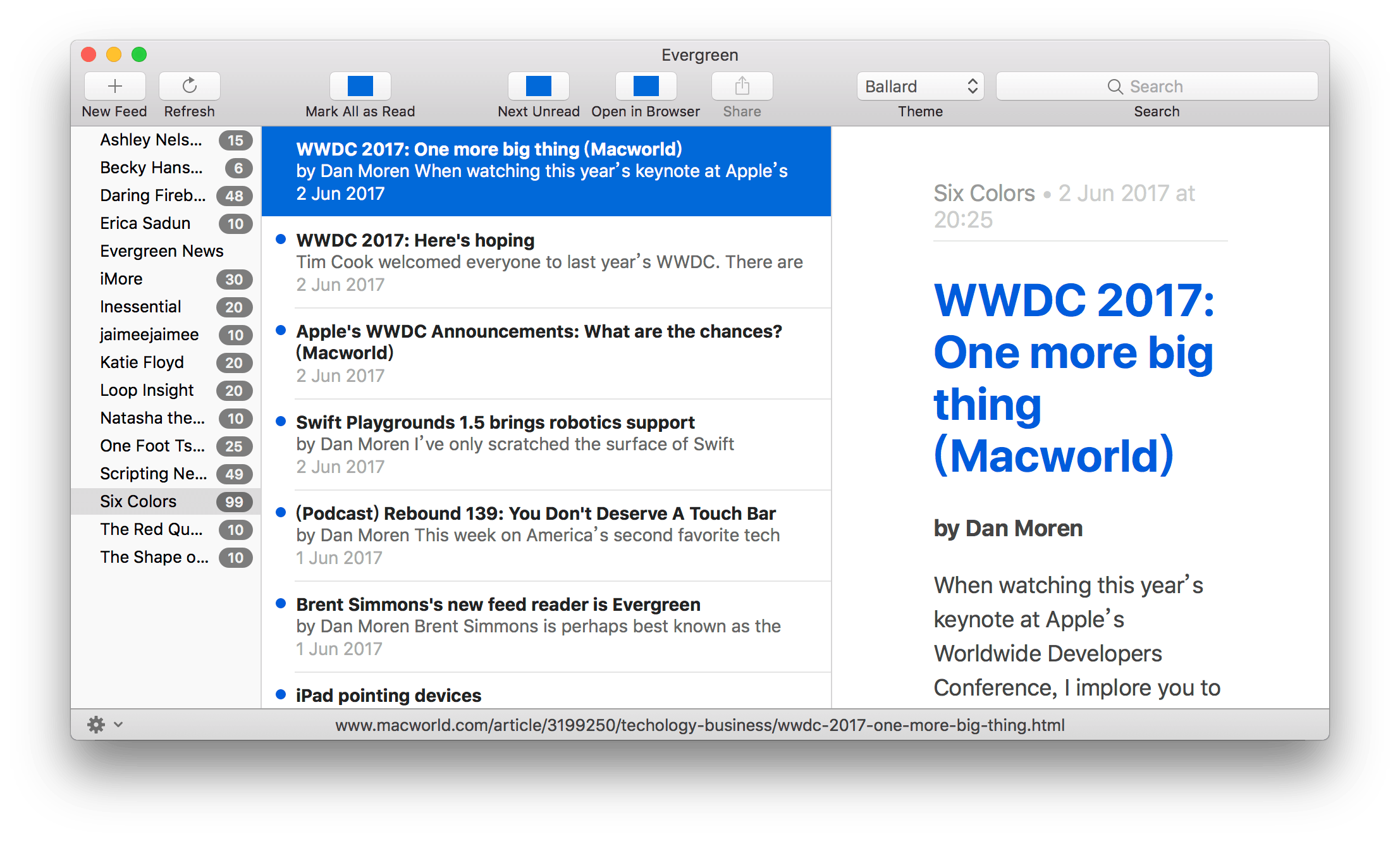This screenshot has height=841, width=1400.
Task: Select Daring Fireb... feed
Action: [166, 195]
